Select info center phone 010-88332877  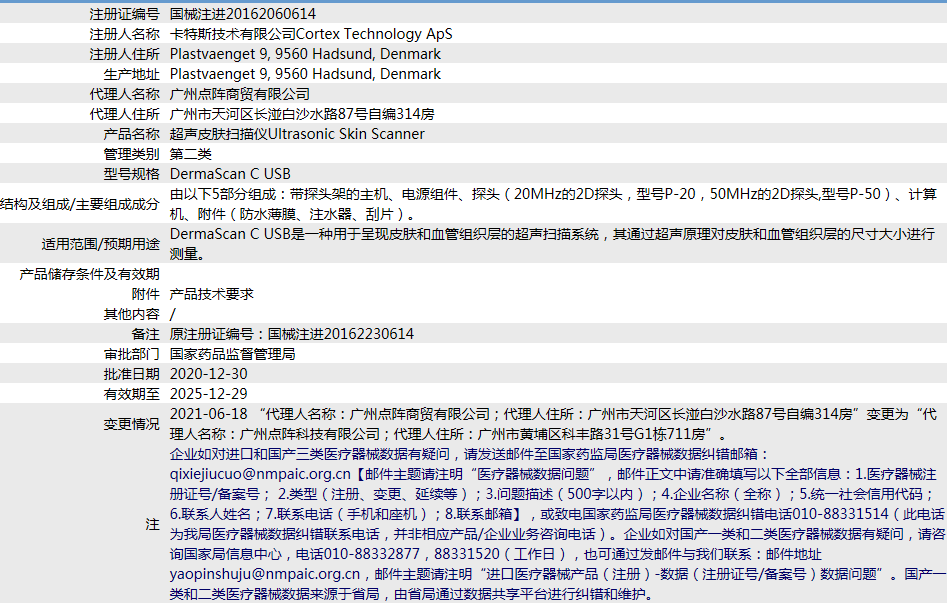[372, 554]
